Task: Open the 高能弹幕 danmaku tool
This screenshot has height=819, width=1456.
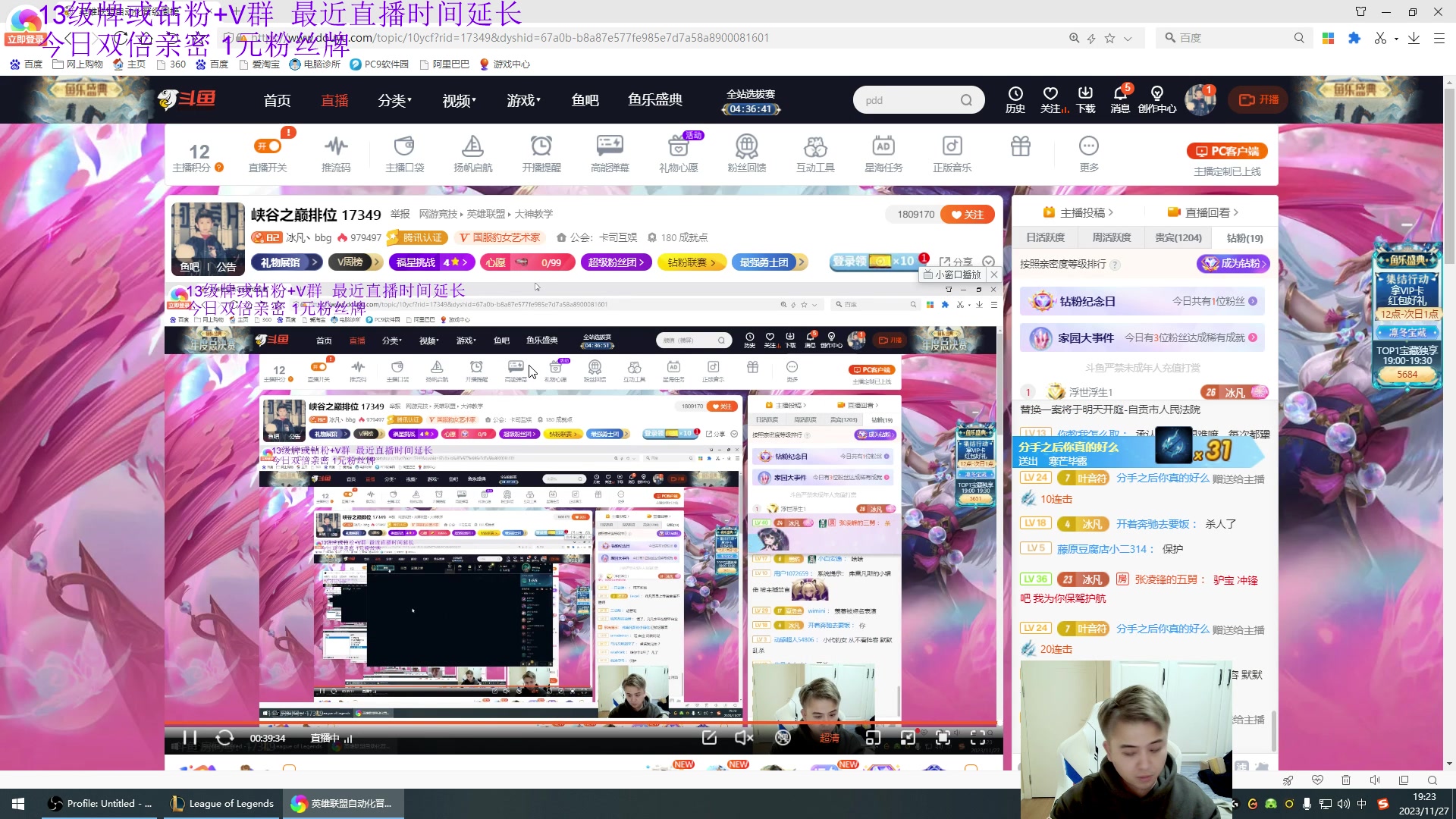Action: (x=610, y=154)
